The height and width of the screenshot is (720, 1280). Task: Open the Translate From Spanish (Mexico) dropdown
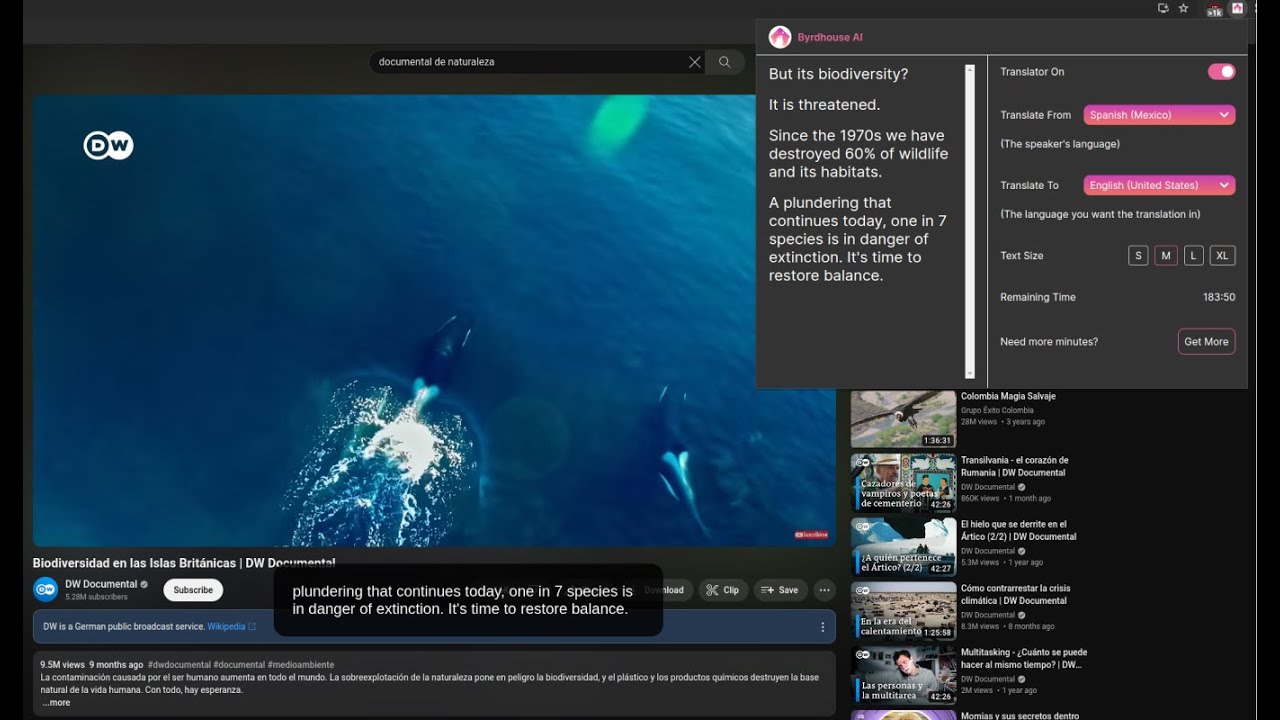tap(1159, 115)
